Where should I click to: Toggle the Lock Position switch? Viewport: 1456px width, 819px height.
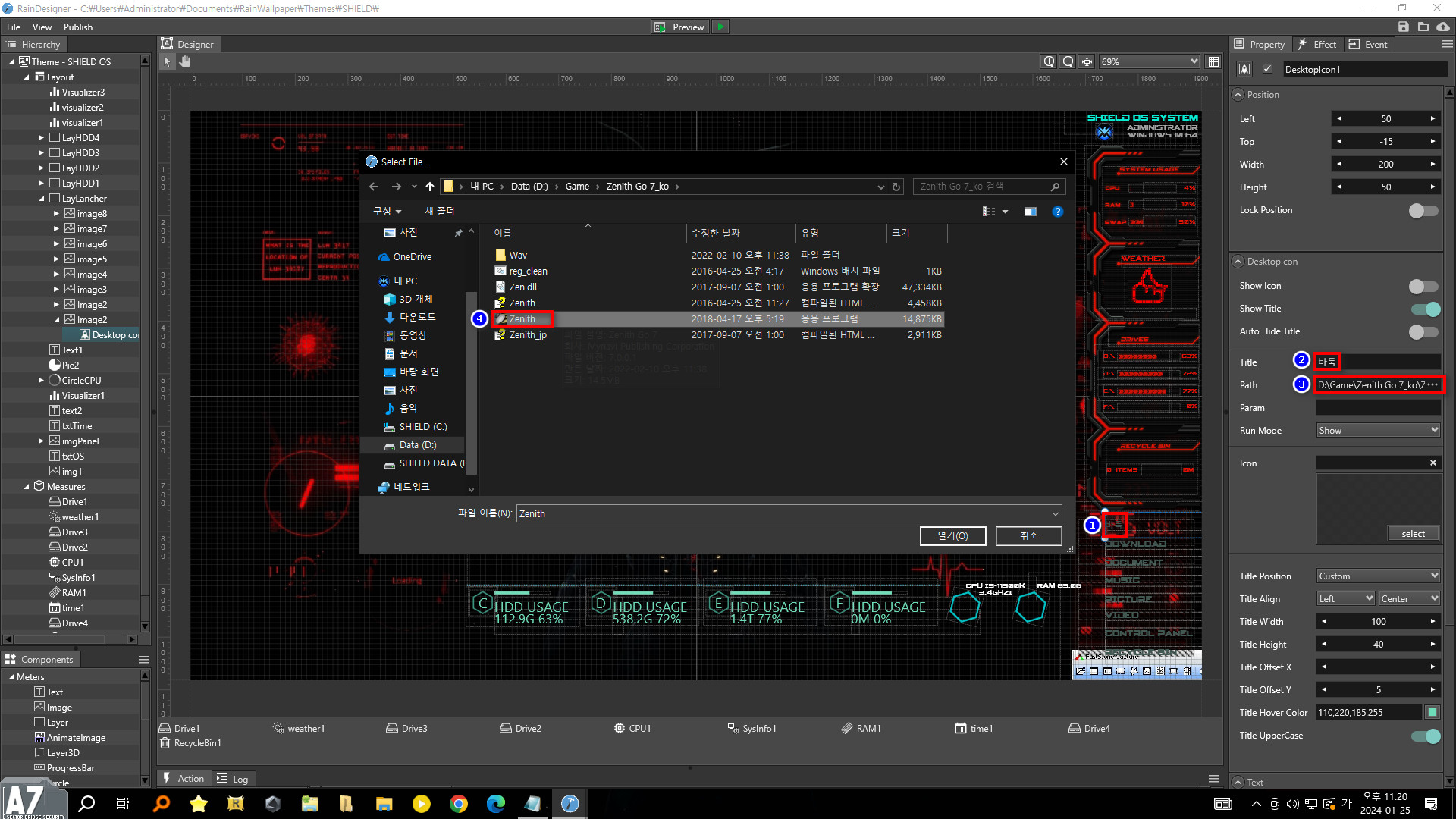(x=1423, y=210)
